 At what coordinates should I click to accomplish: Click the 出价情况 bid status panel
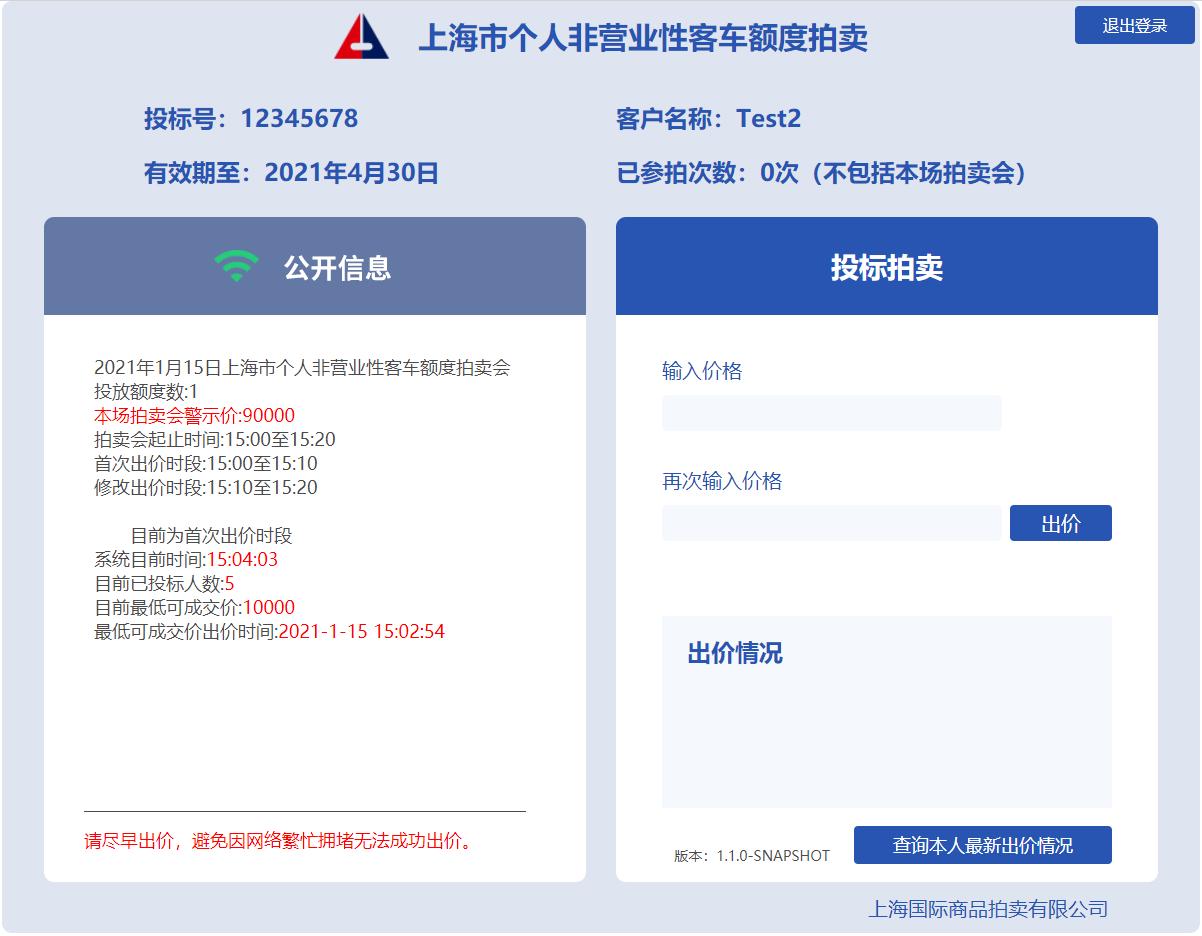click(887, 712)
